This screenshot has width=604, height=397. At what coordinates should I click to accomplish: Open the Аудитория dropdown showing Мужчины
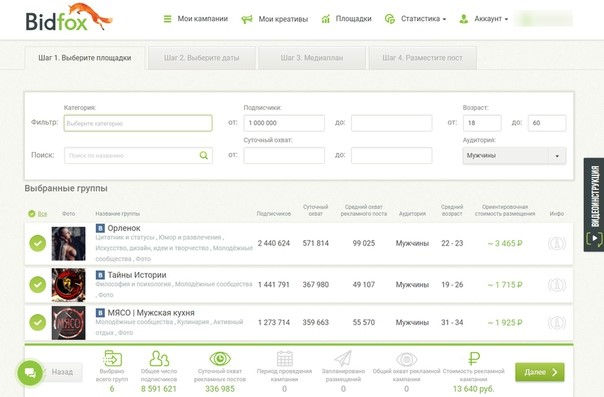click(x=514, y=156)
